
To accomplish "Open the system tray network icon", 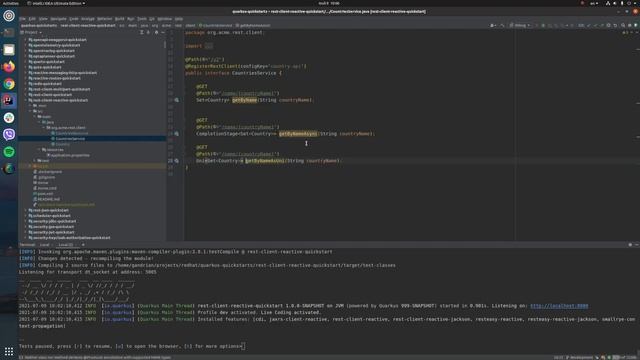I will point(608,3).
